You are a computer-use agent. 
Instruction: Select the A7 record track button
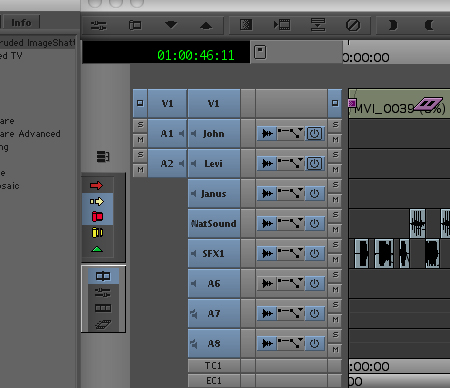point(214,313)
